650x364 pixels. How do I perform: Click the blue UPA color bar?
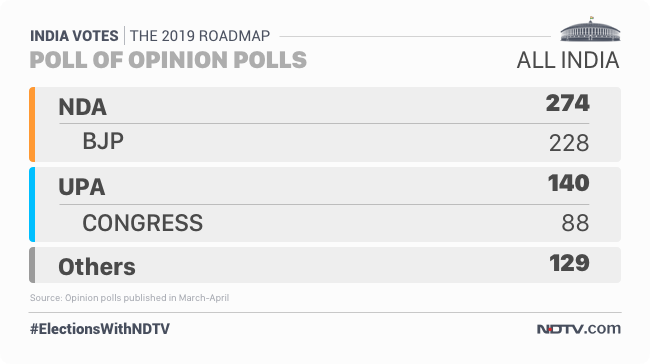tap(32, 204)
